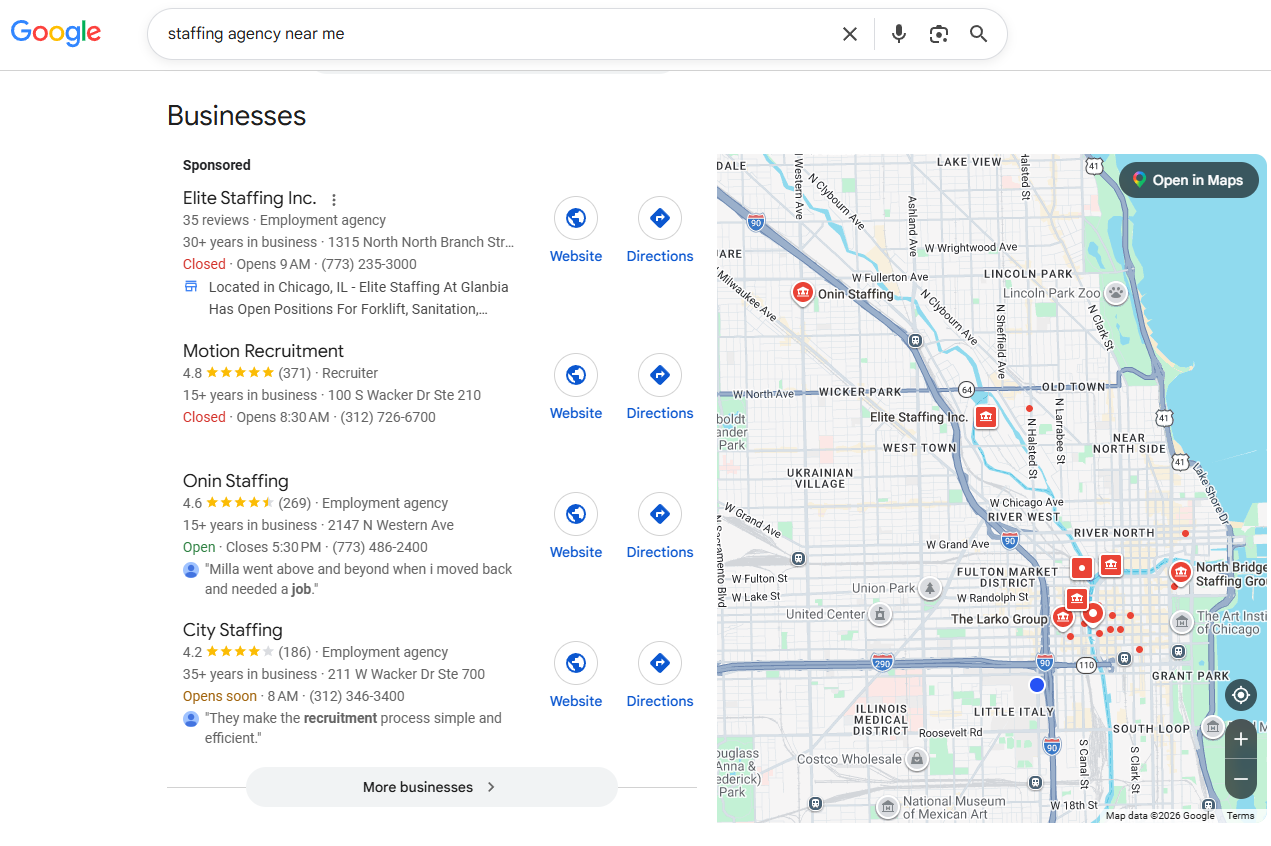
Task: Click Onin Staffing review about Milla
Action: tap(358, 579)
